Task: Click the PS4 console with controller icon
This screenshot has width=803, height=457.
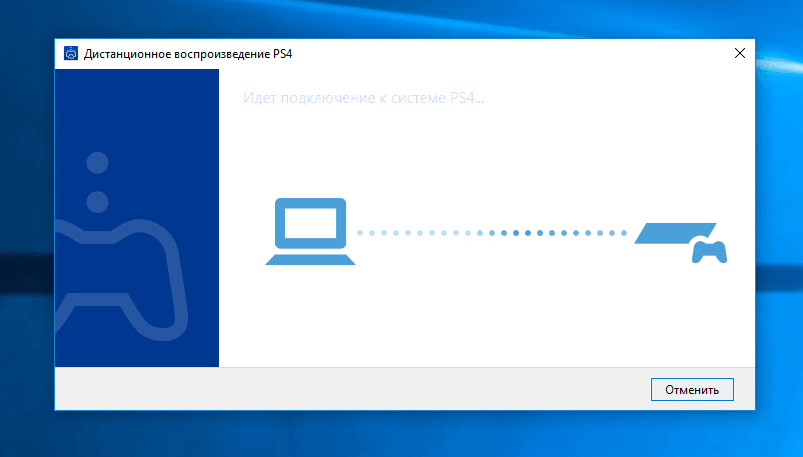Action: (x=681, y=243)
